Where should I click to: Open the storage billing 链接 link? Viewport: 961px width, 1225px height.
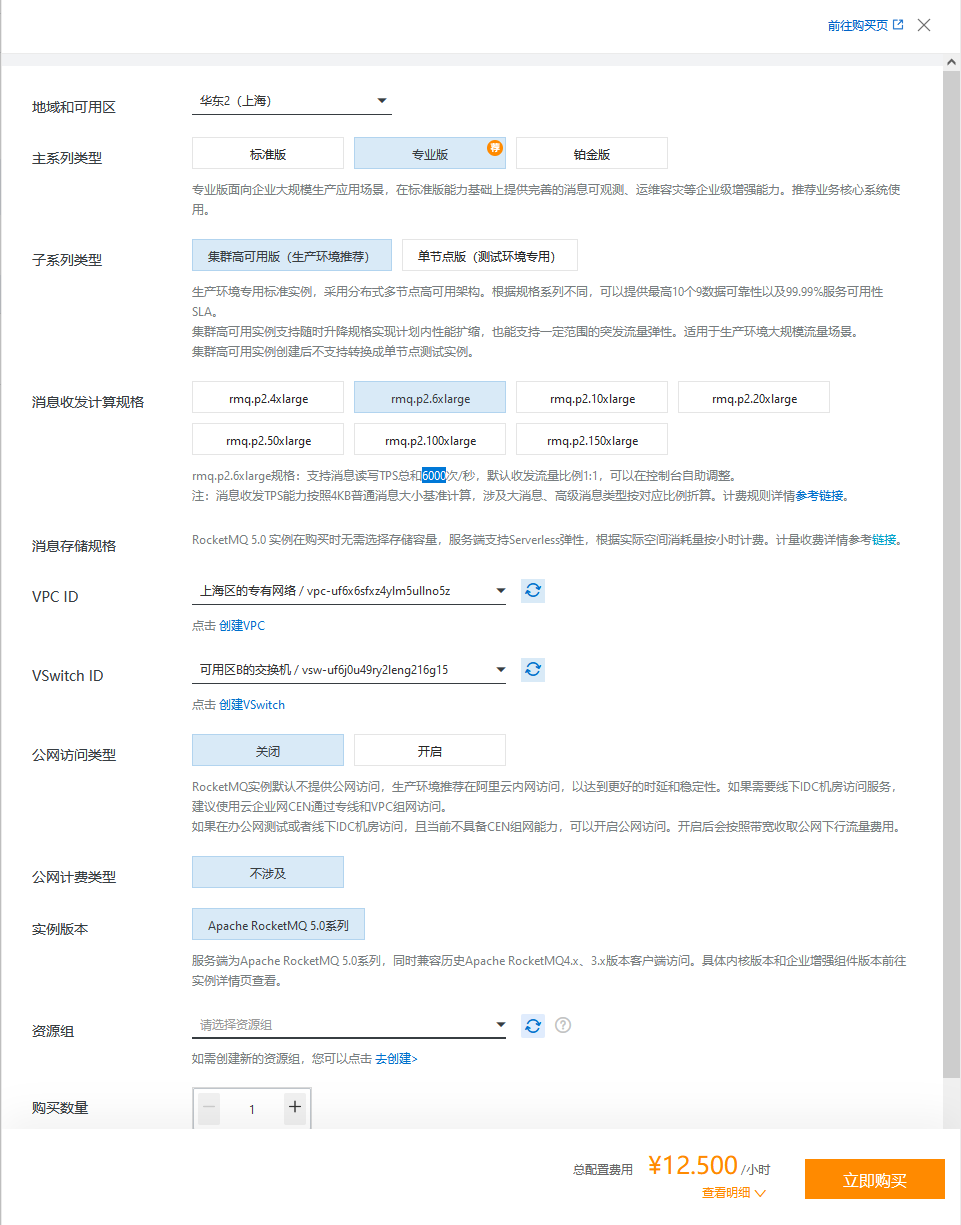[884, 540]
